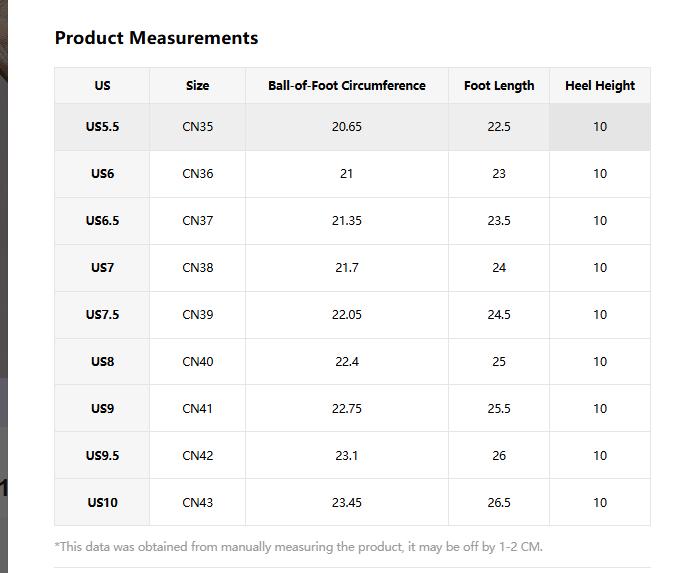Select the CN36 size cell
The height and width of the screenshot is (573, 676).
[x=197, y=174]
